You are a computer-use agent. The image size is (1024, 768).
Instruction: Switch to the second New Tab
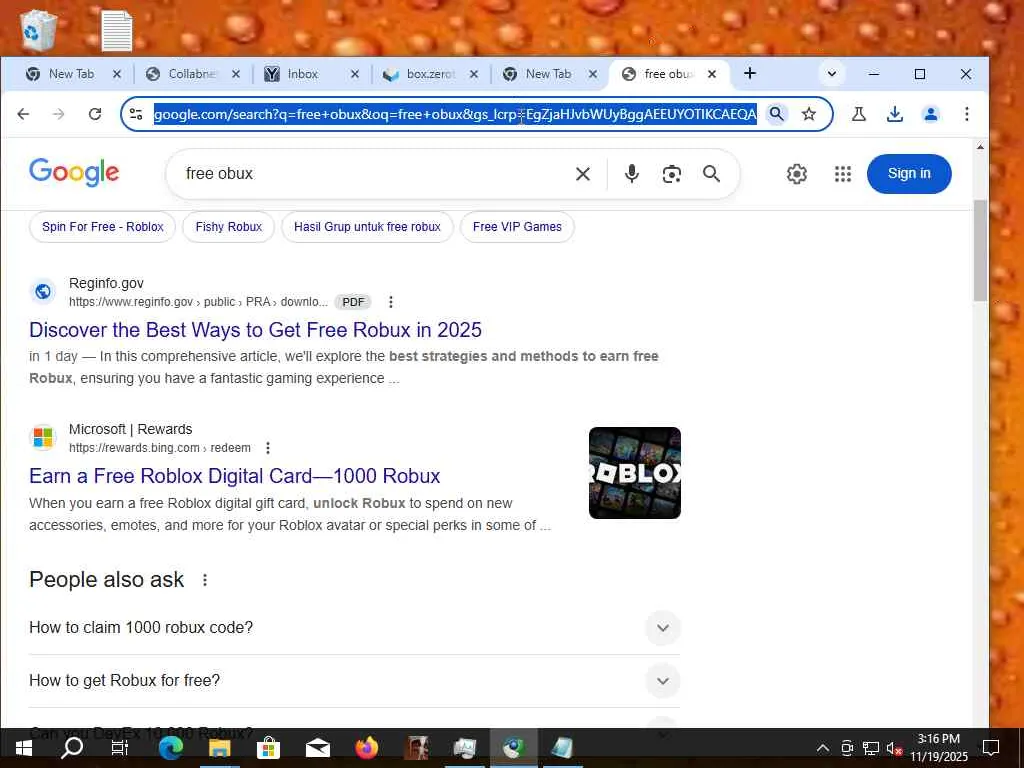[549, 74]
